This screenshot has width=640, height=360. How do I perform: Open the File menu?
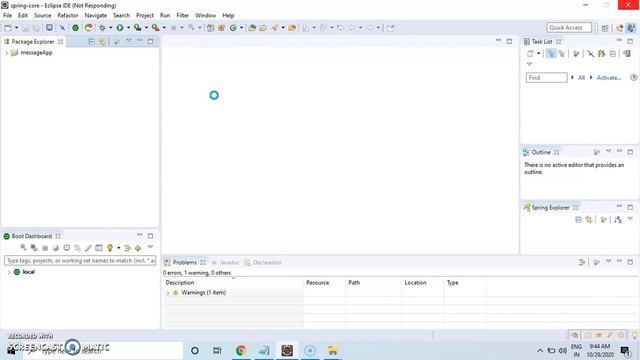coord(7,16)
